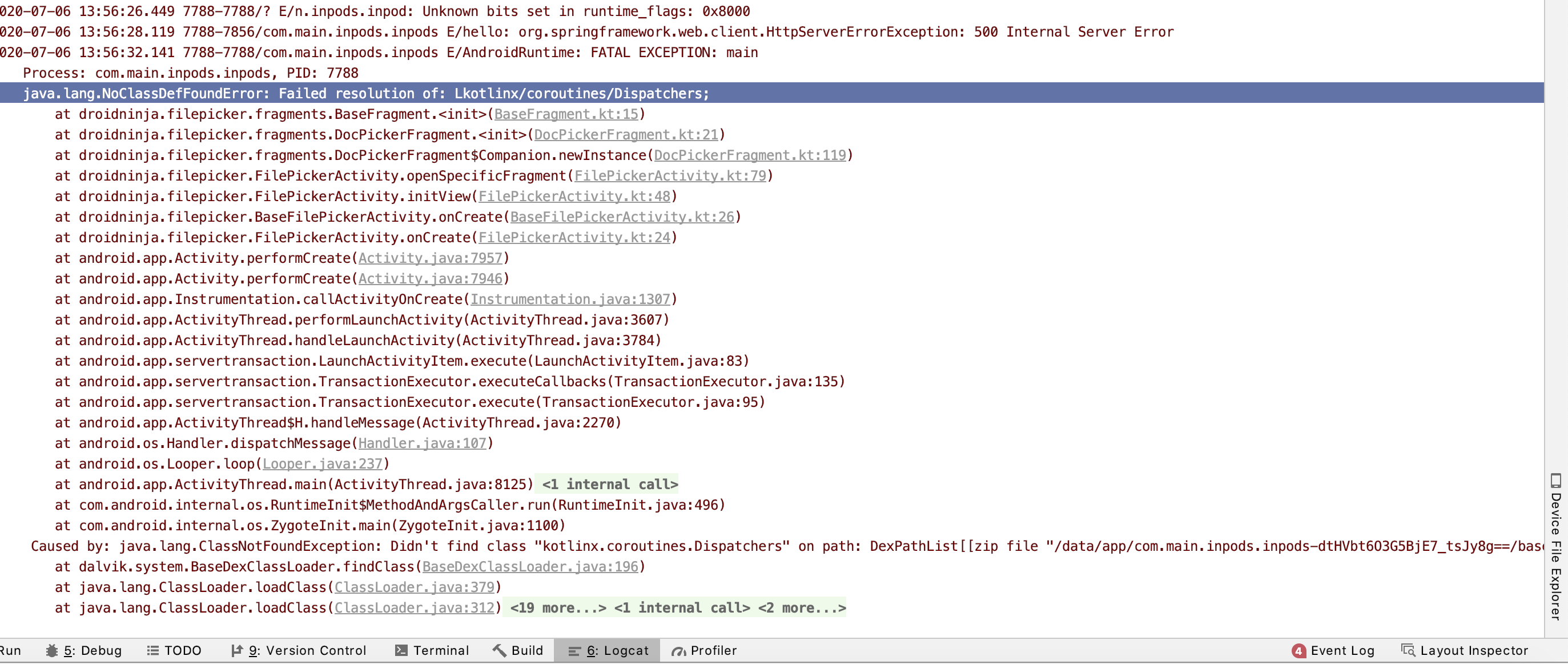
Task: Open BaseFragment.kt line 15 link
Action: click(565, 114)
